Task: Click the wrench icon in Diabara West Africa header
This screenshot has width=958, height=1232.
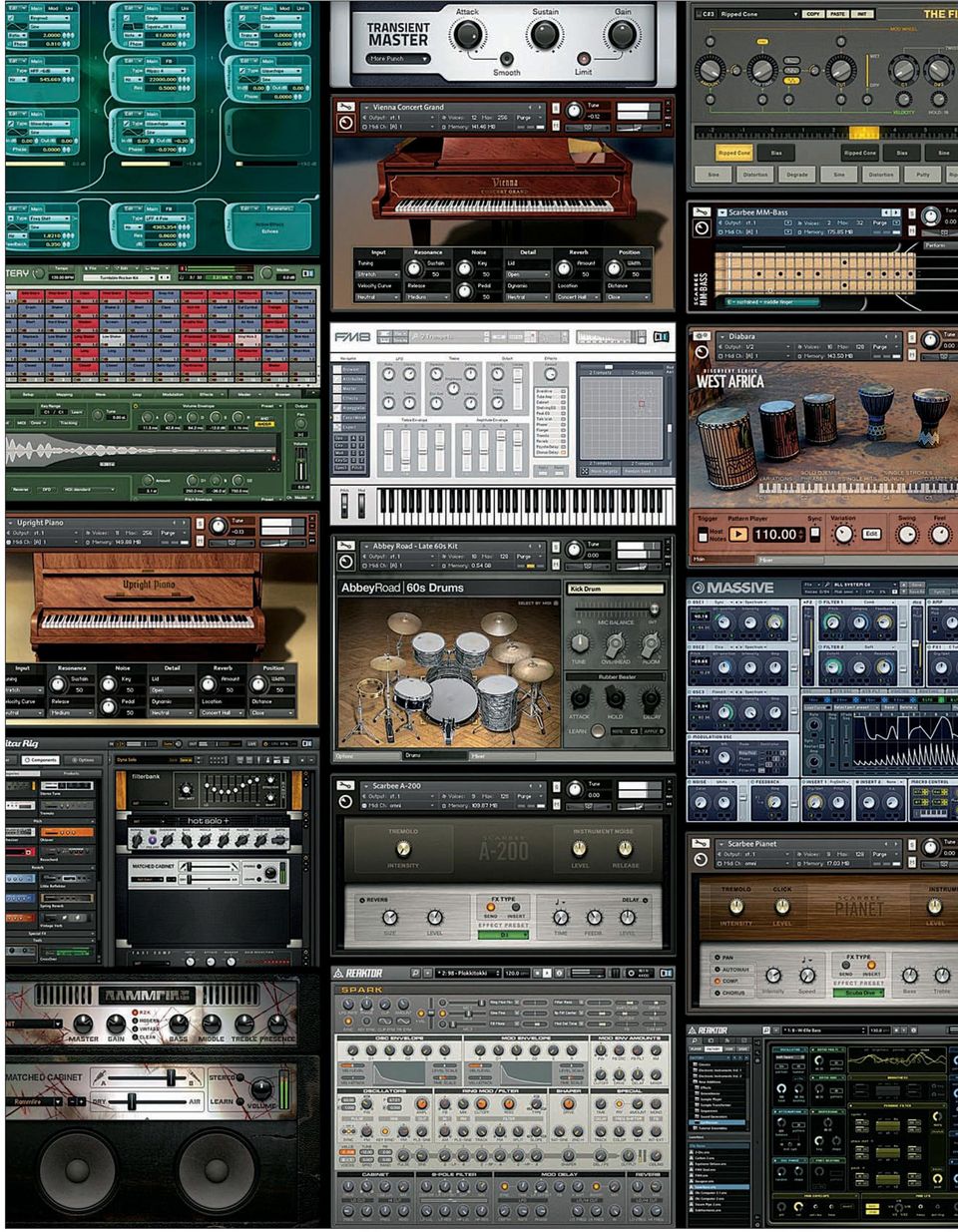Action: coord(703,336)
